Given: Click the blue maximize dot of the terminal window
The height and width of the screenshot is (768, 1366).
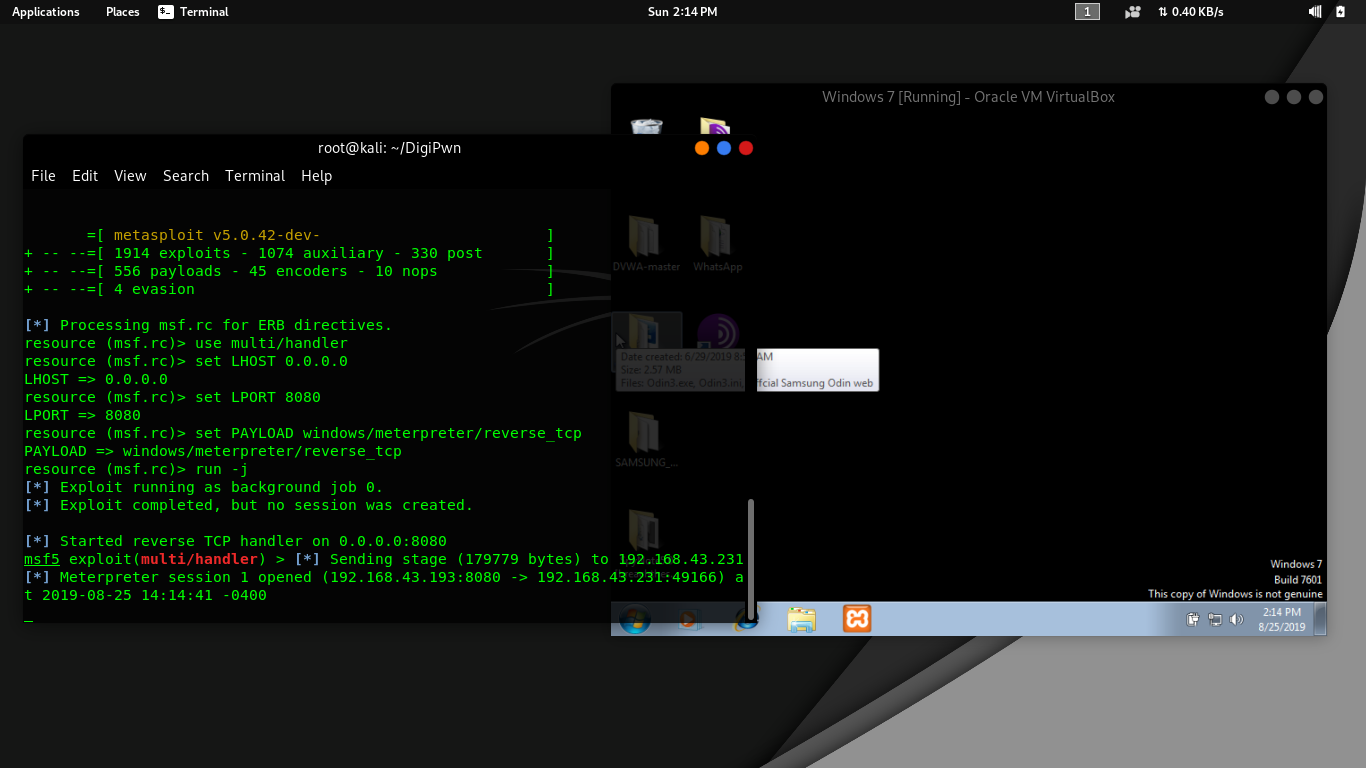Looking at the screenshot, I should [724, 148].
